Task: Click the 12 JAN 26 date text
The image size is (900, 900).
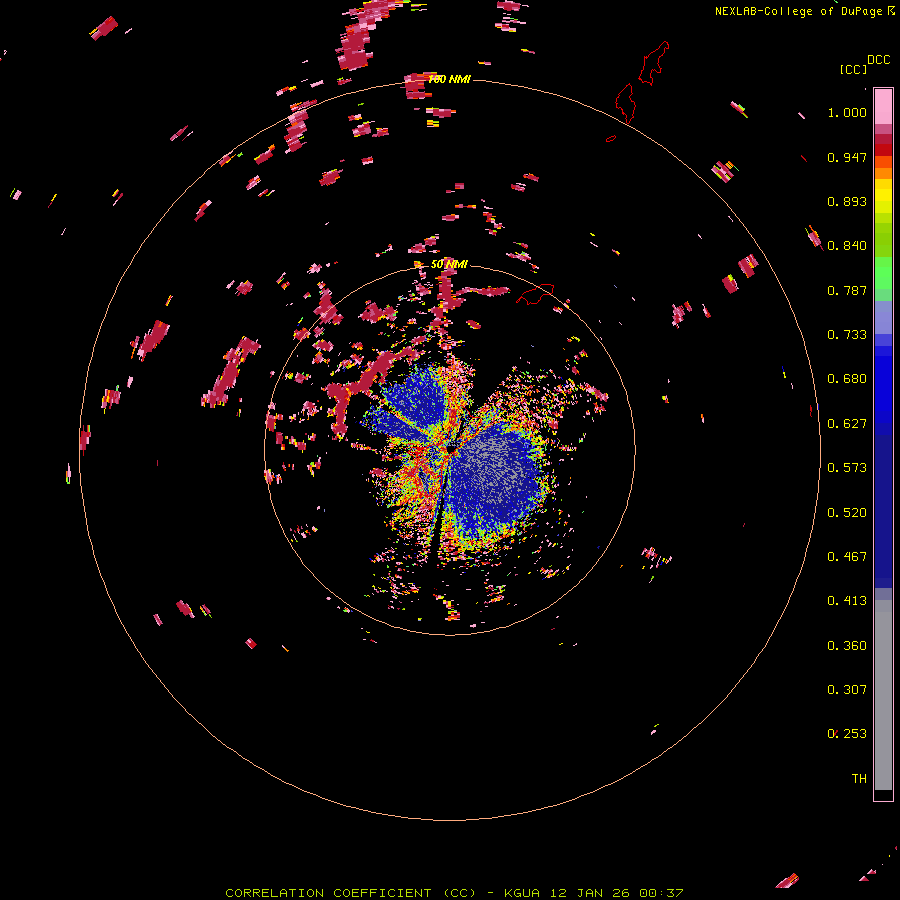Action: [589, 893]
